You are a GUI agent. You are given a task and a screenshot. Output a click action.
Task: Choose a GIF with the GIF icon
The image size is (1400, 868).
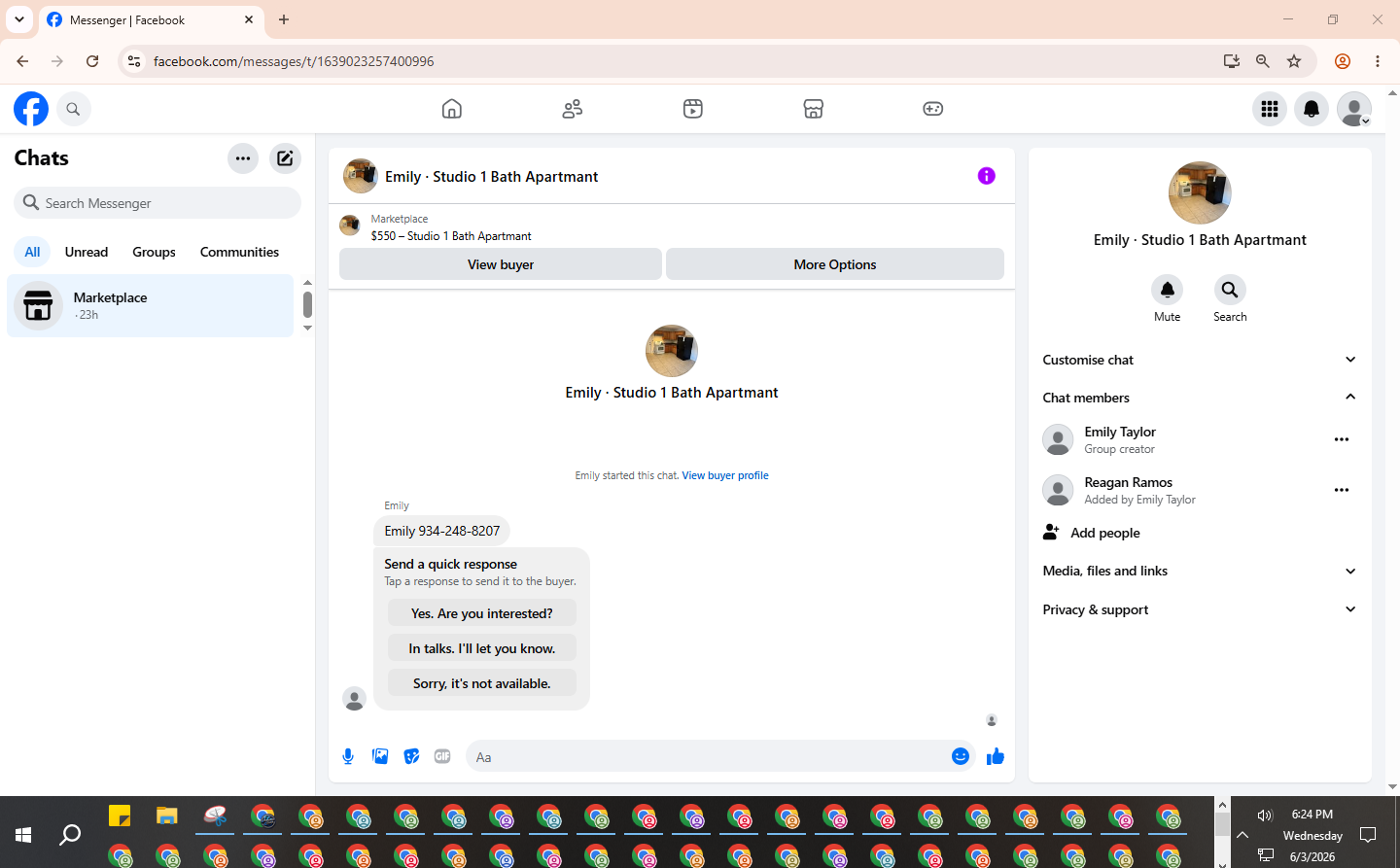[x=442, y=756]
